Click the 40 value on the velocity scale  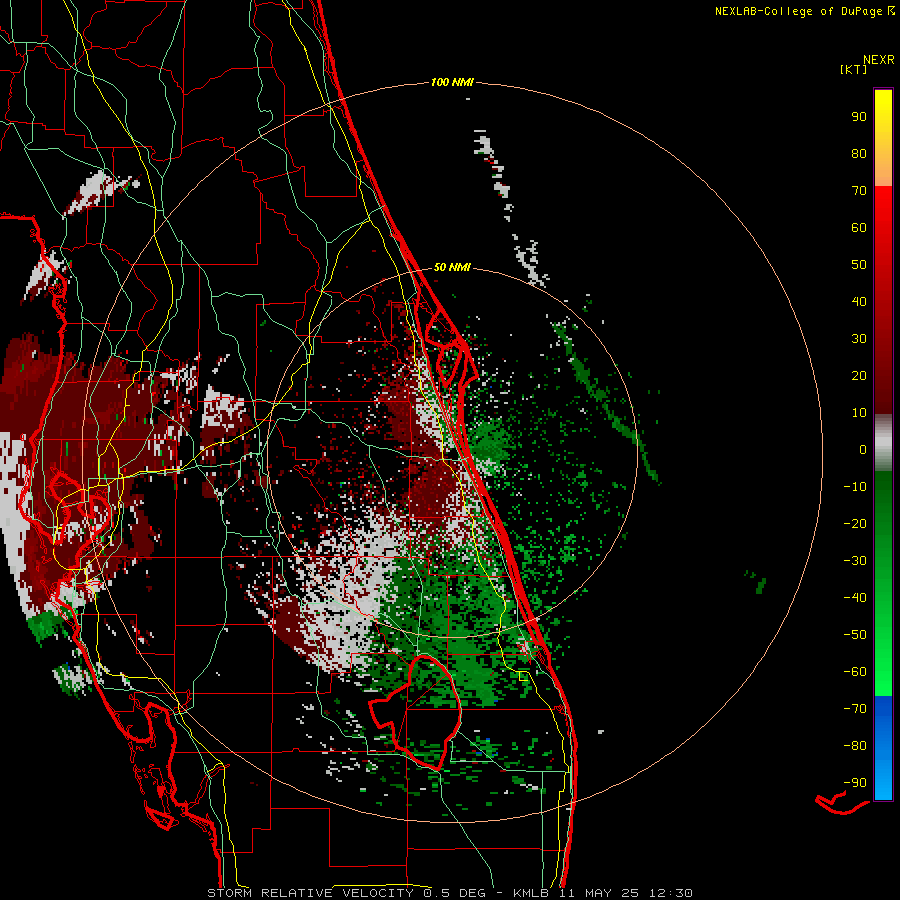(859, 301)
